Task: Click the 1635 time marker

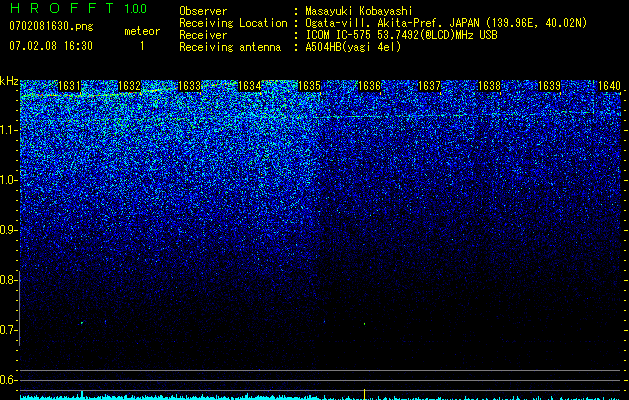Action: [x=310, y=86]
